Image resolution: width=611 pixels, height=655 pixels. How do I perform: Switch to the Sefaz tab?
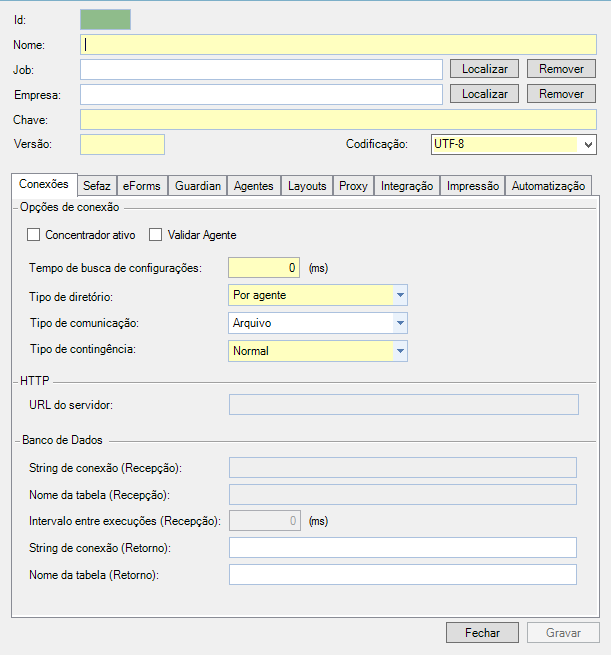(97, 186)
